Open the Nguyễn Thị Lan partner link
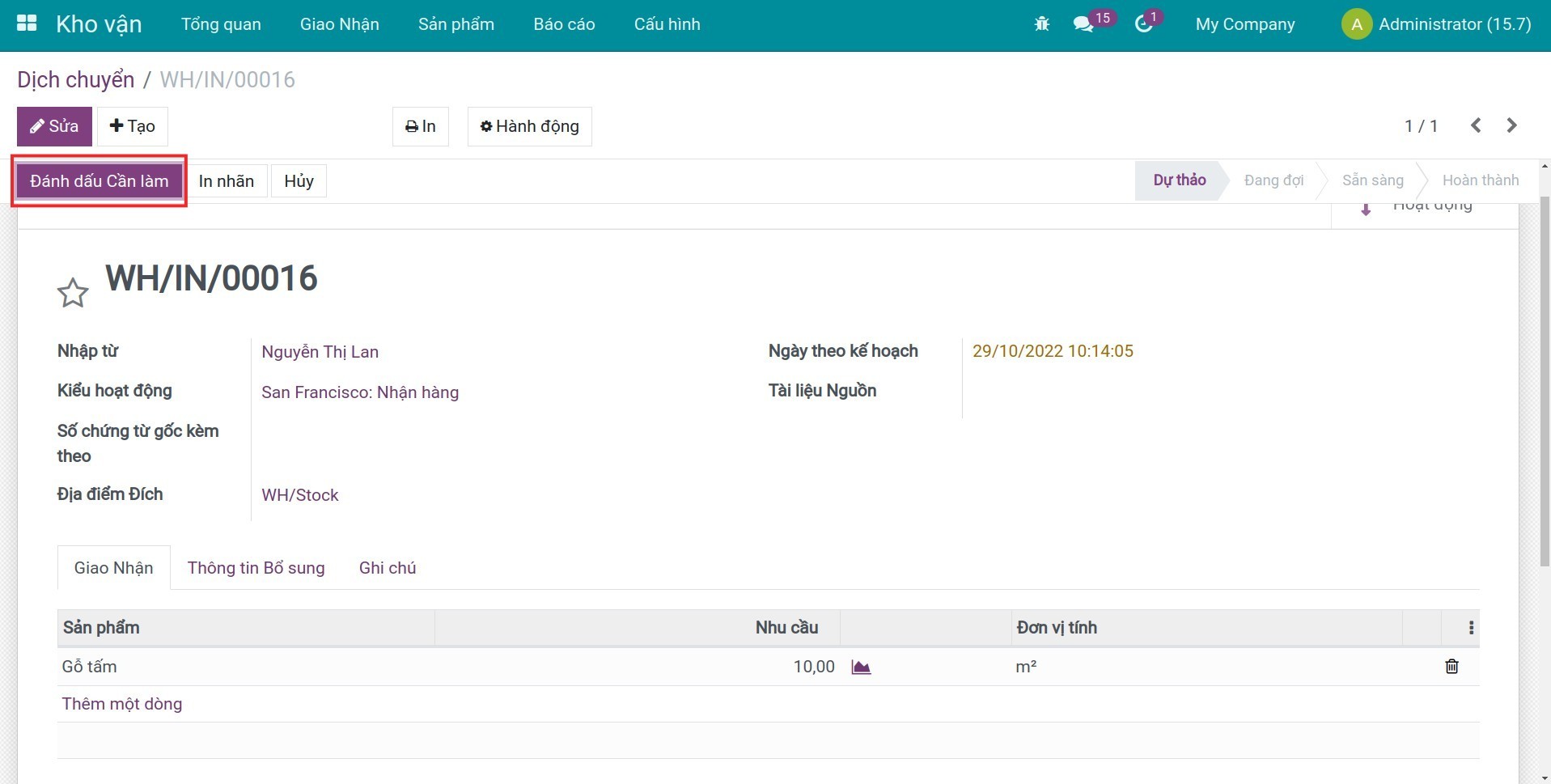Viewport: 1551px width, 784px height. click(320, 352)
